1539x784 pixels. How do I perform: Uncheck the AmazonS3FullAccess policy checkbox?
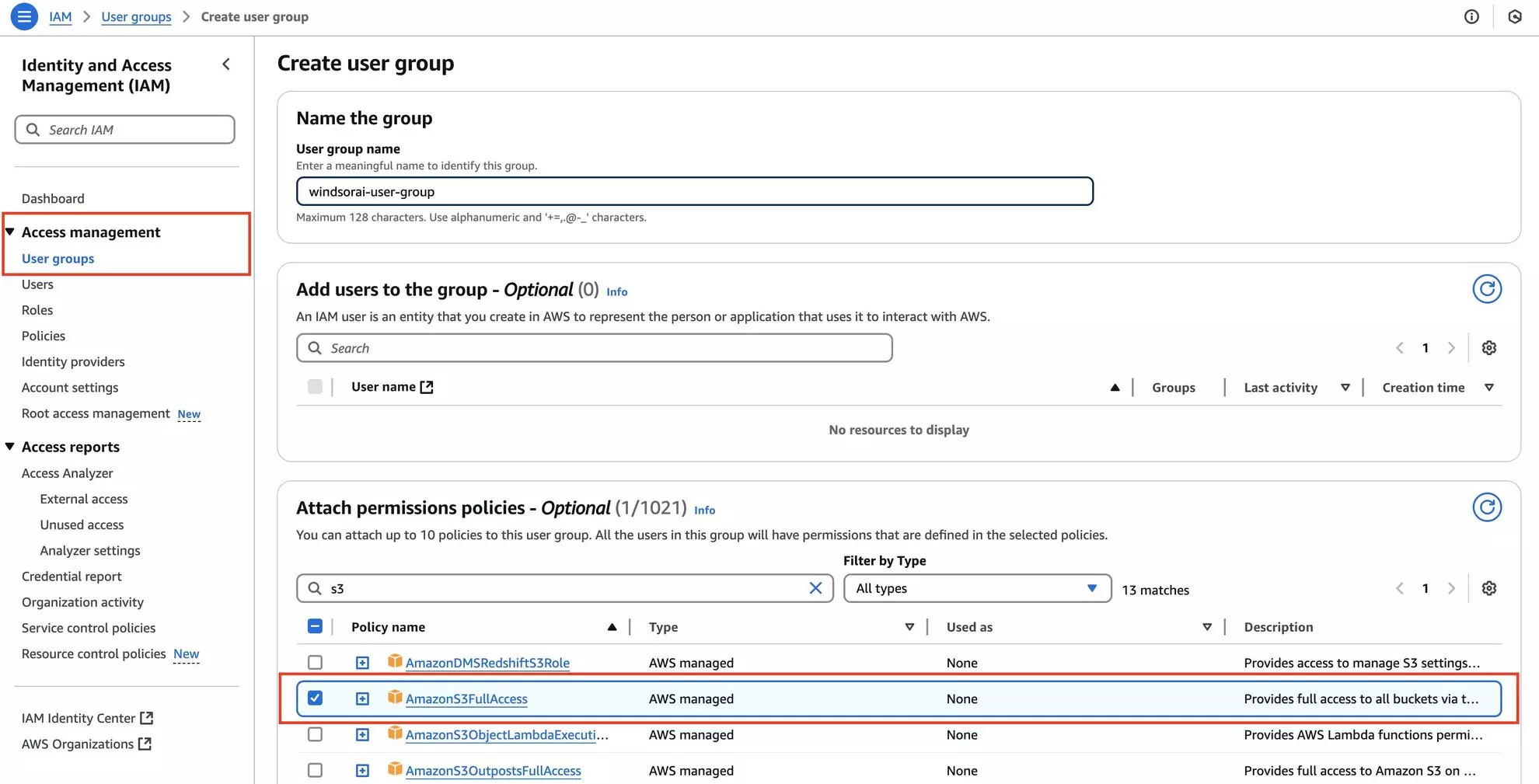[315, 699]
